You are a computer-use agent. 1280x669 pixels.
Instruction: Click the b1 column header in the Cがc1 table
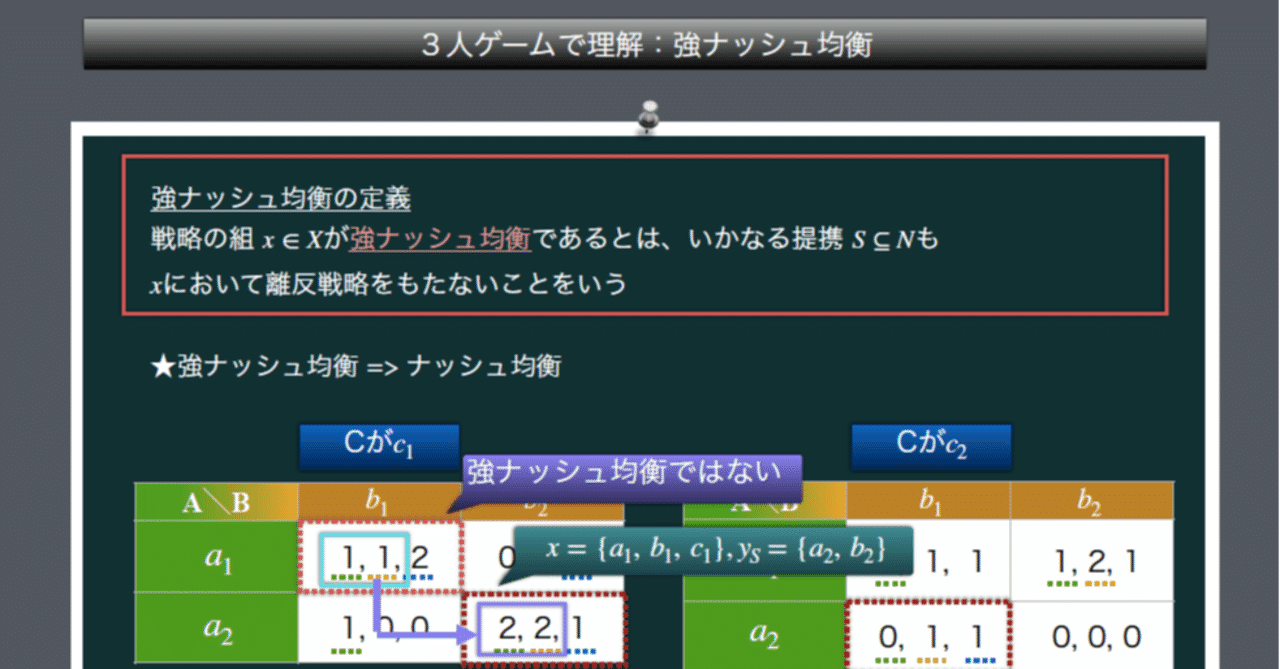pyautogui.click(x=379, y=501)
